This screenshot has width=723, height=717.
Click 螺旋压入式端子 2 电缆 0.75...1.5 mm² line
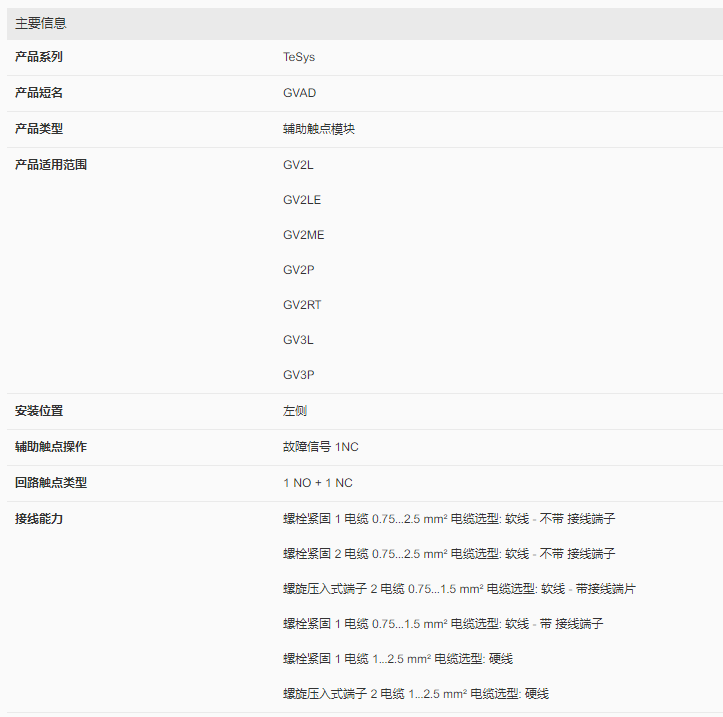459,589
